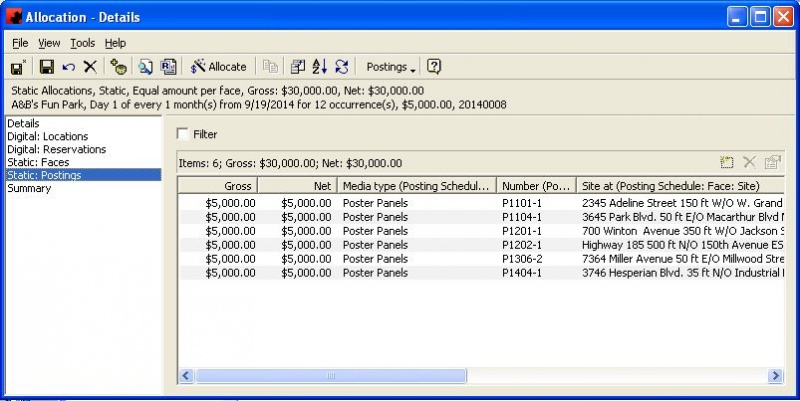Select Digital: Reservations in left panel
This screenshot has width=800, height=401.
pyautogui.click(x=56, y=149)
